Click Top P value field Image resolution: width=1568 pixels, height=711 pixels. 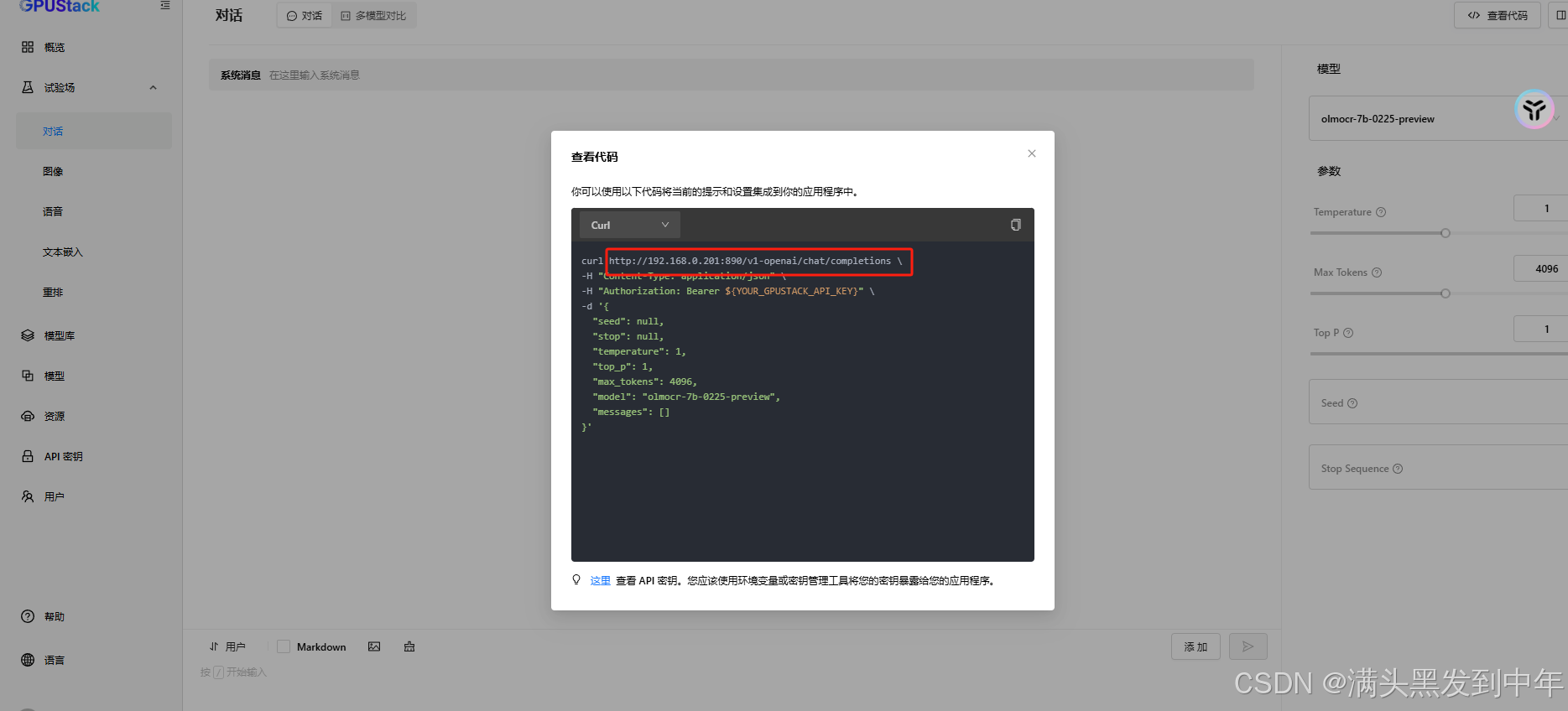coord(1540,329)
